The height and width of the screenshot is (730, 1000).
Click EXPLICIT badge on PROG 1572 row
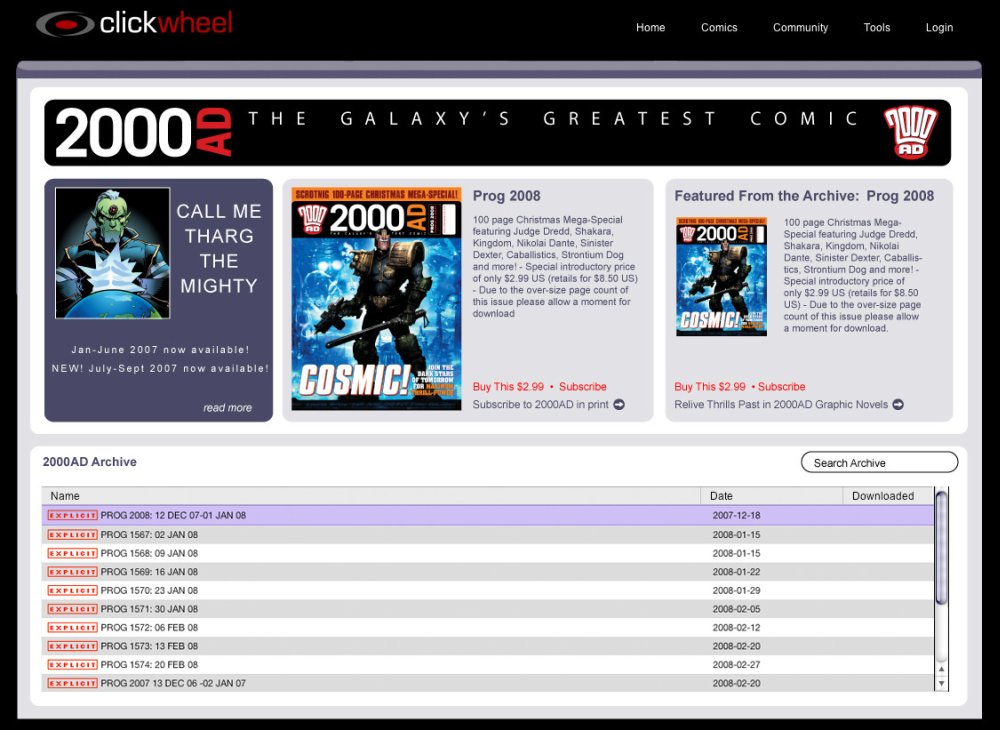(73, 627)
